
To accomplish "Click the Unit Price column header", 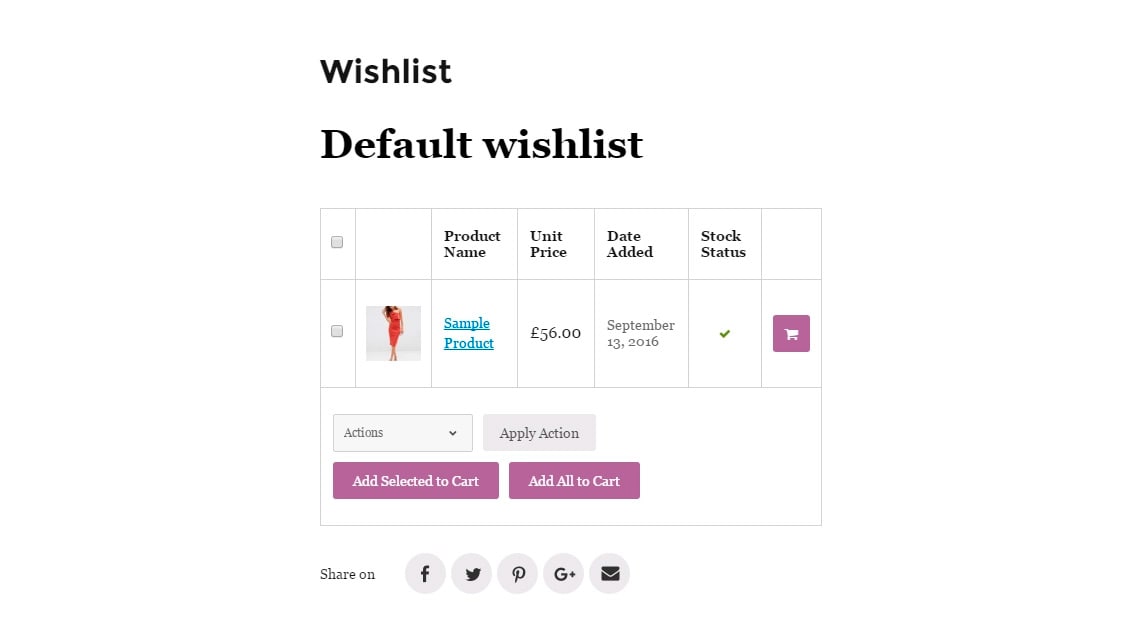I will click(548, 244).
